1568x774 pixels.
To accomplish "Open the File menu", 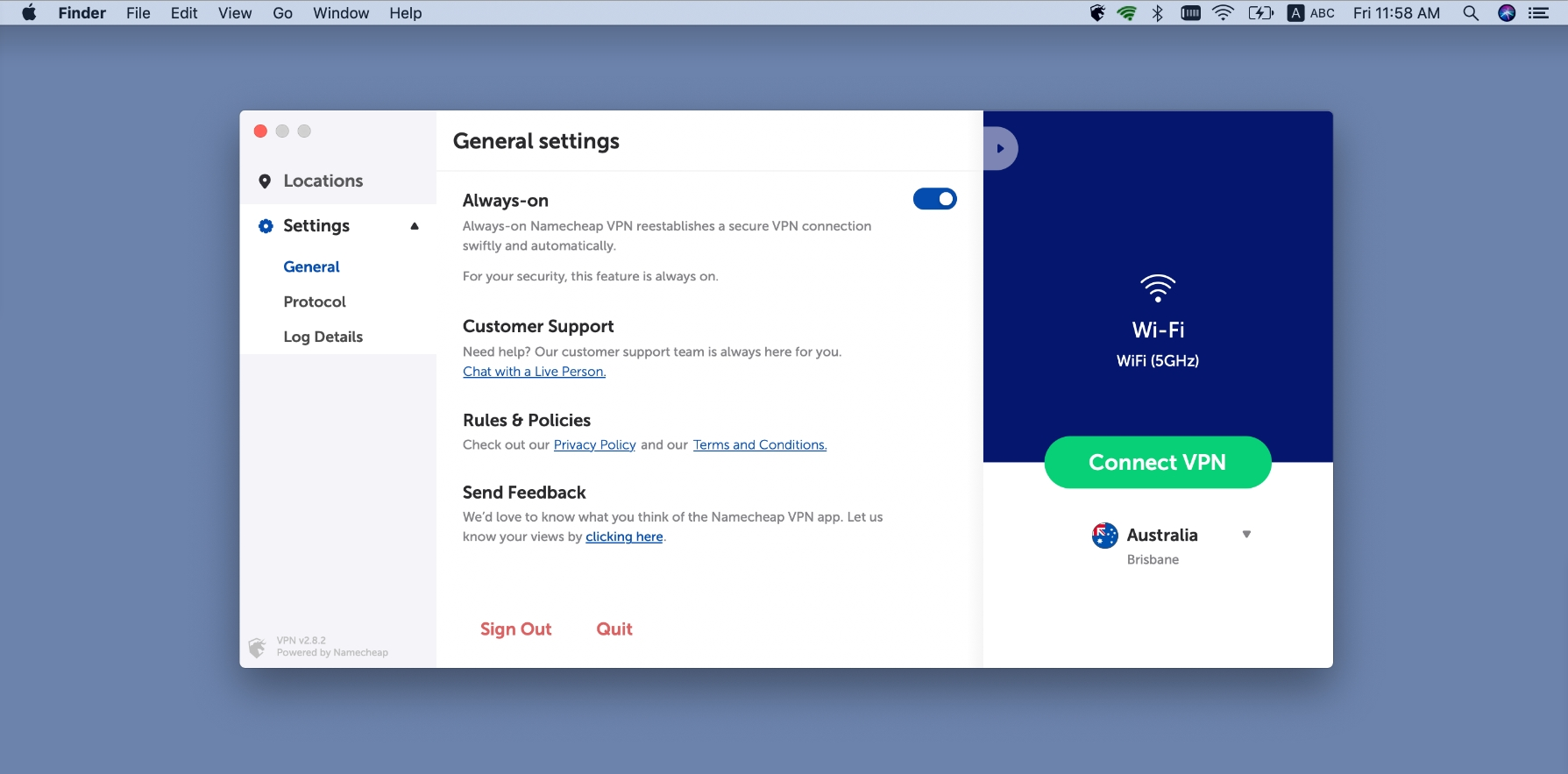I will 138,13.
